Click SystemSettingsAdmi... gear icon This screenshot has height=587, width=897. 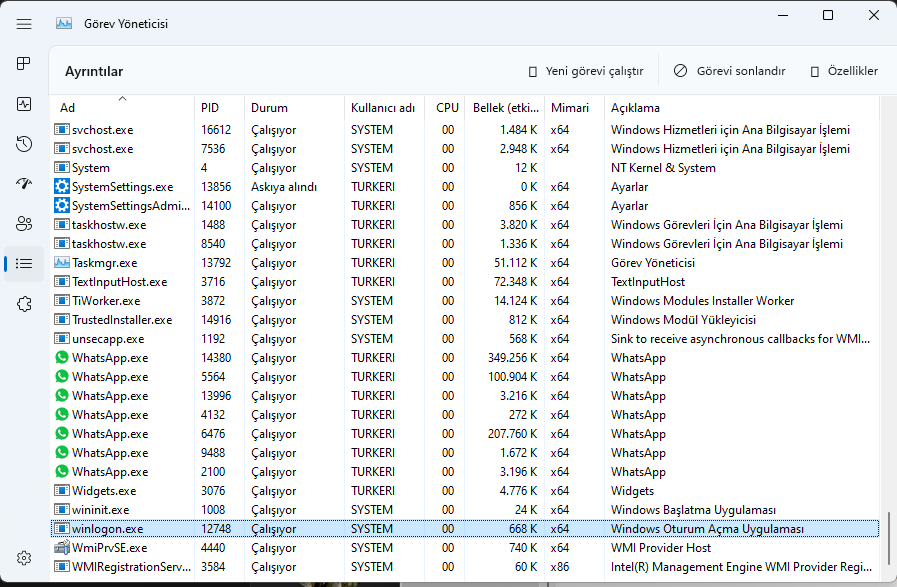point(62,205)
